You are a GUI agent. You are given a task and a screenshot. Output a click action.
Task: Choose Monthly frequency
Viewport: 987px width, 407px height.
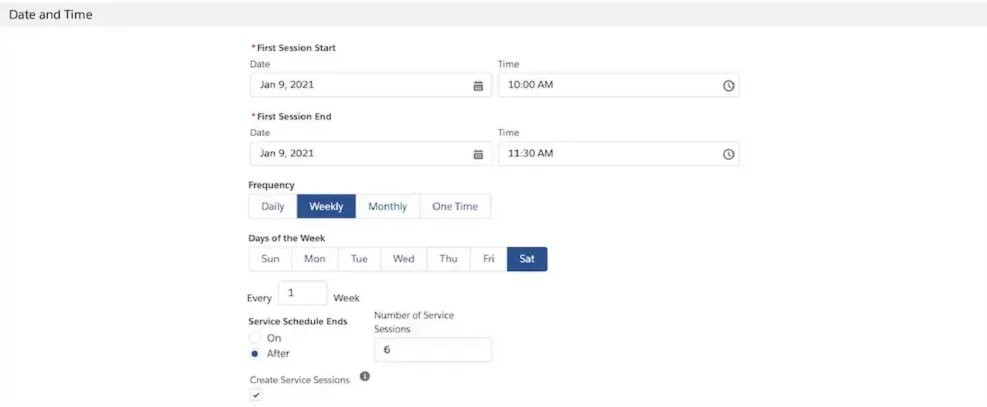[x=387, y=206]
